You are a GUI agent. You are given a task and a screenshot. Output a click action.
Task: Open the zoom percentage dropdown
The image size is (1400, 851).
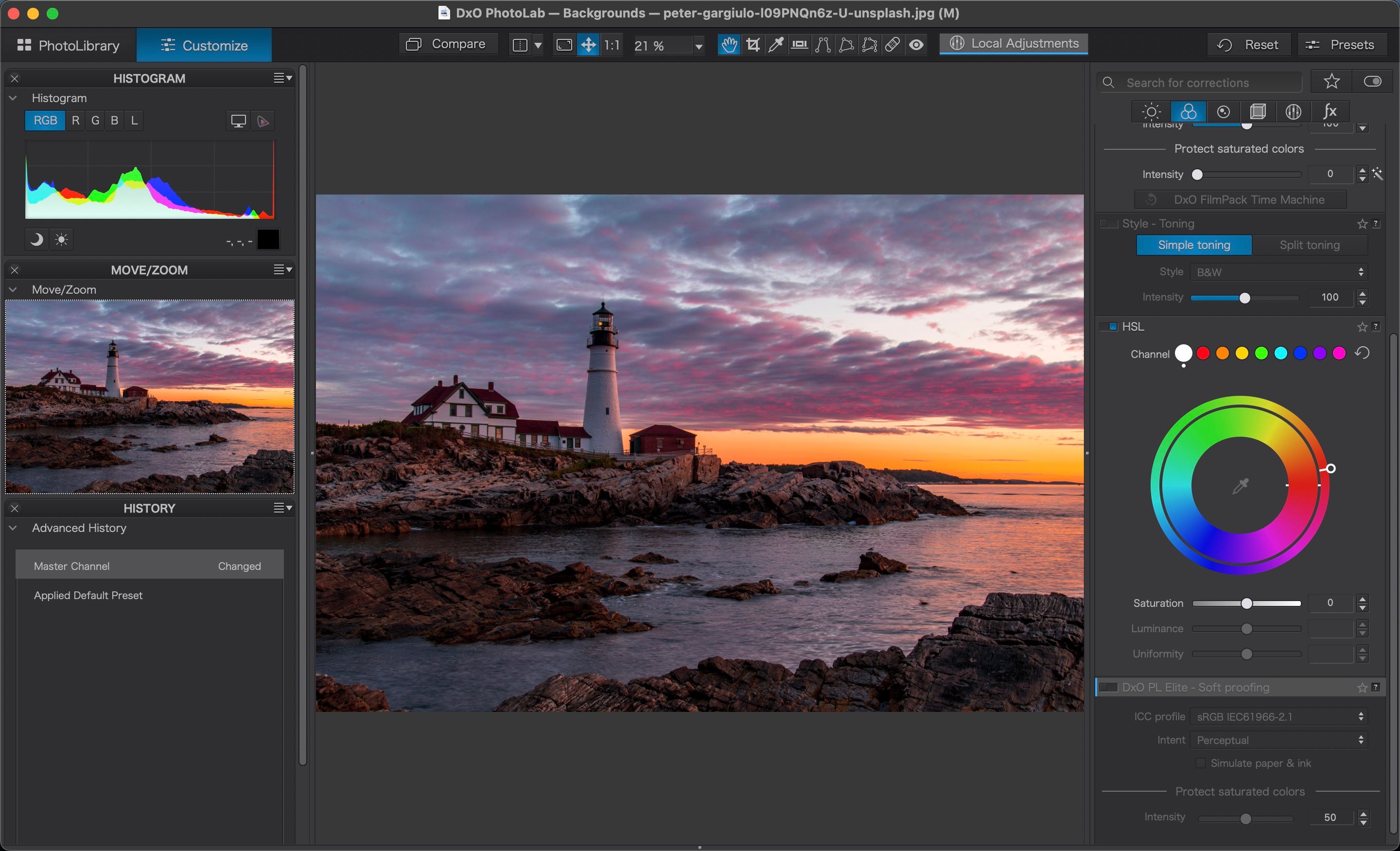click(698, 46)
